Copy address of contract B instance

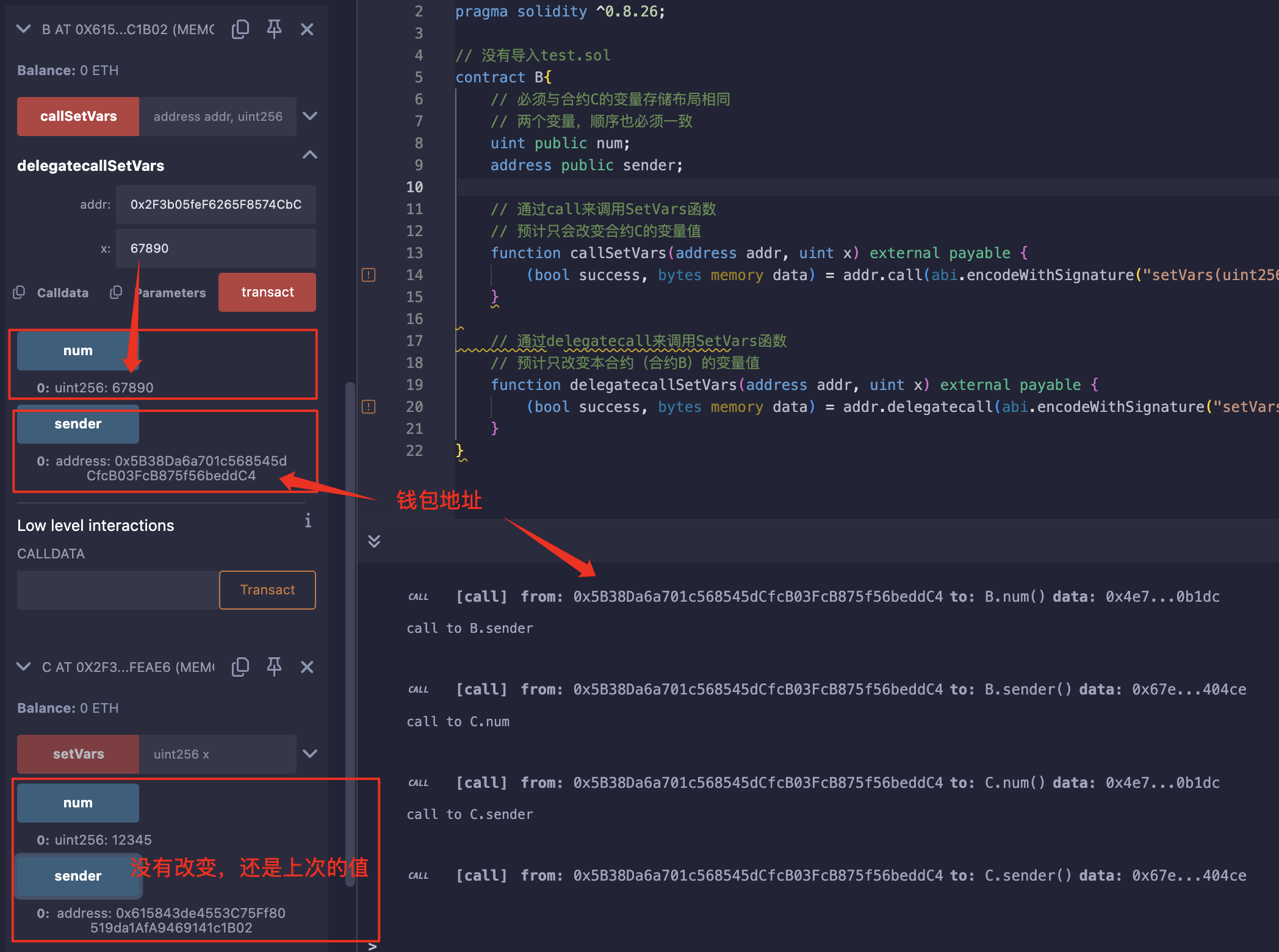[240, 29]
